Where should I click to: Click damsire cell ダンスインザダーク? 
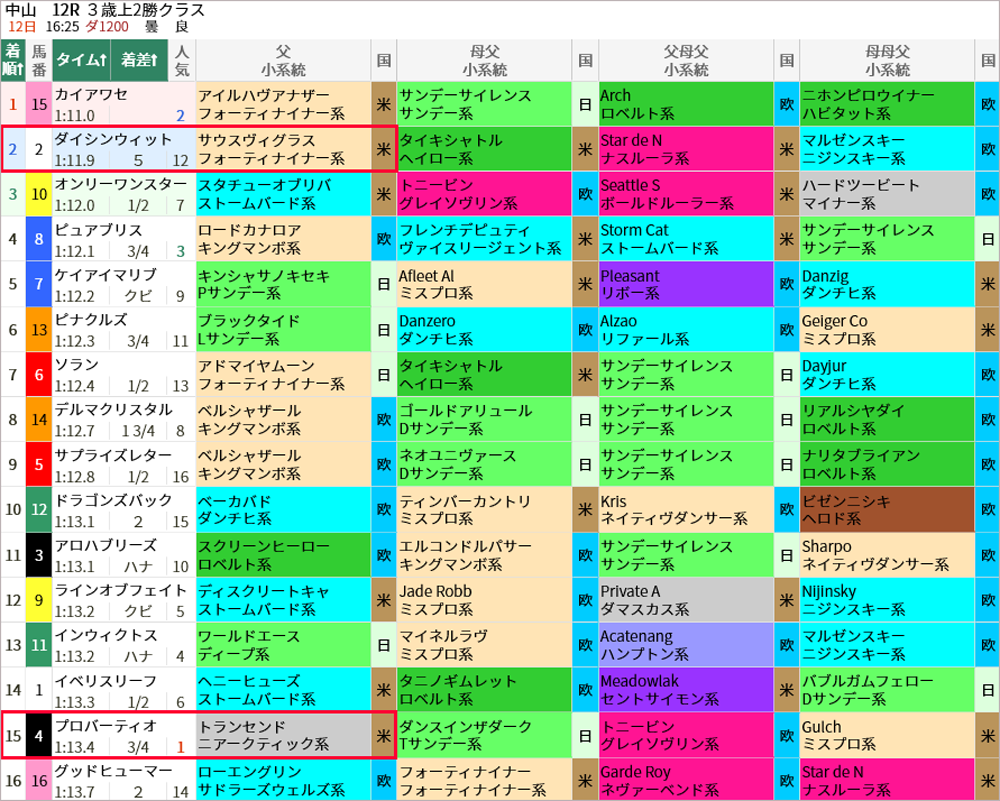tap(484, 735)
